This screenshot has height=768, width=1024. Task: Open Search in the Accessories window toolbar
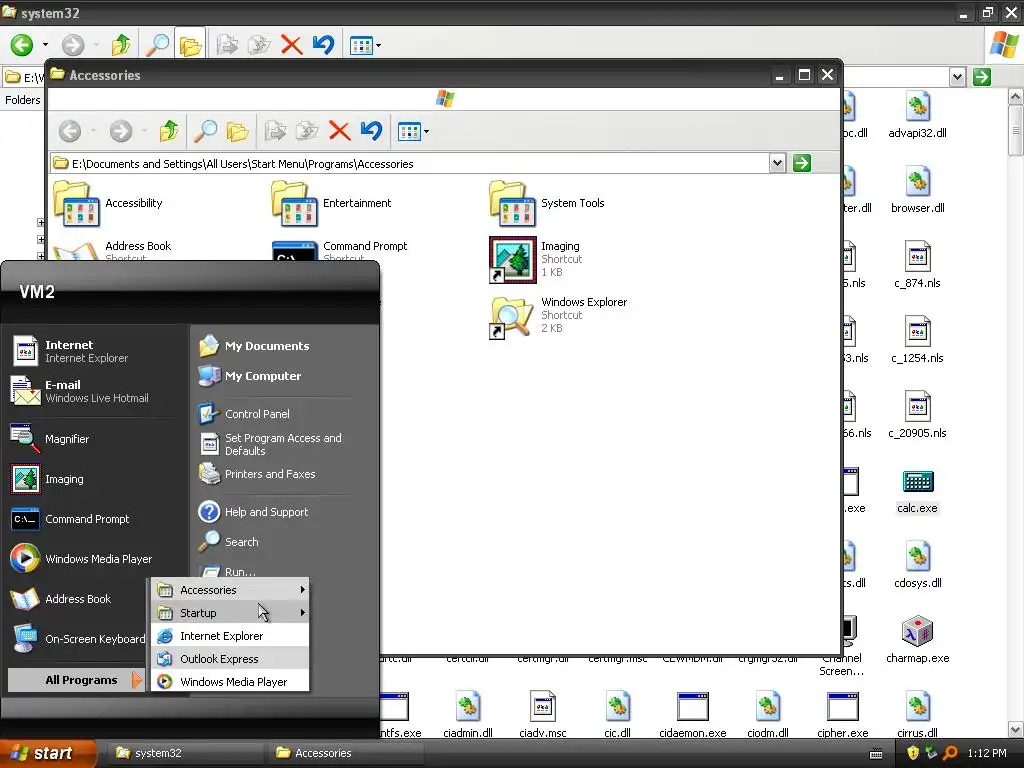coord(205,131)
